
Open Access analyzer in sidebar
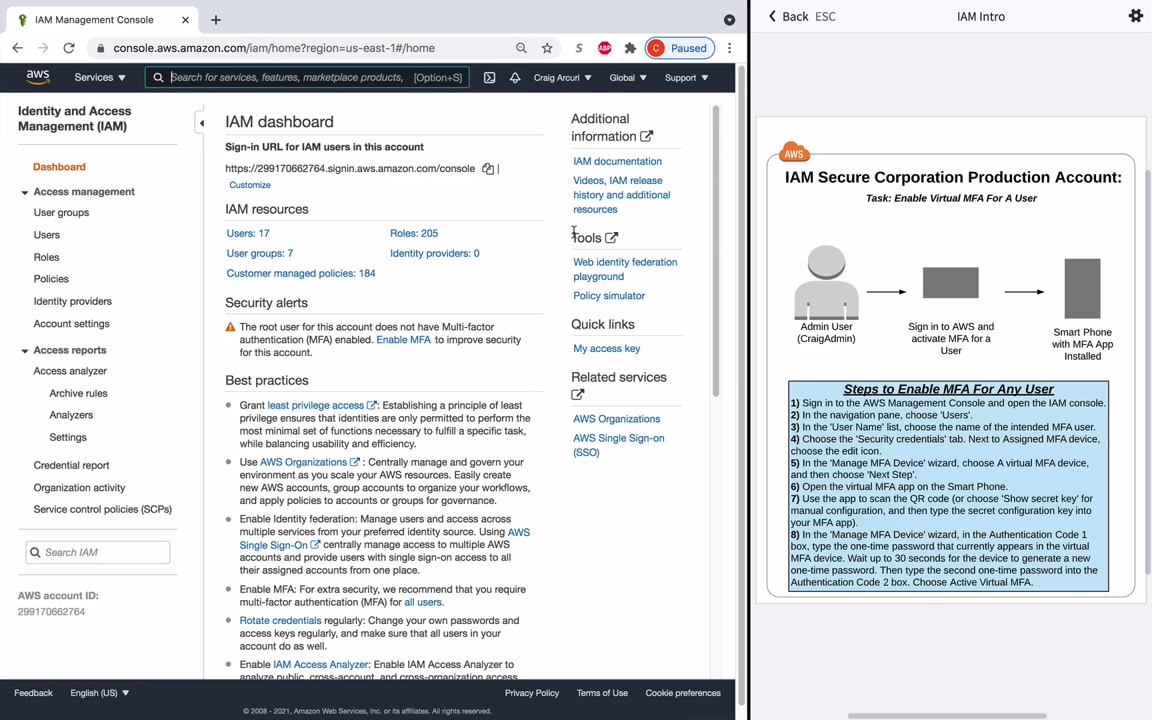coord(70,371)
